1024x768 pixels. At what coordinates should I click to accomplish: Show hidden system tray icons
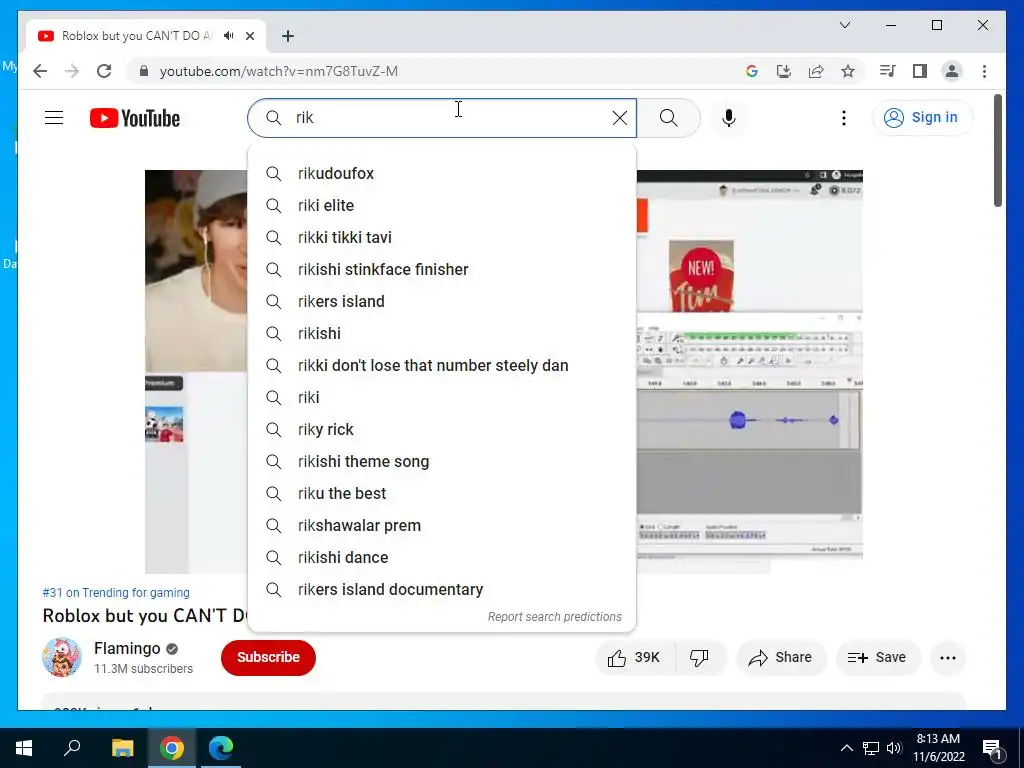click(846, 748)
